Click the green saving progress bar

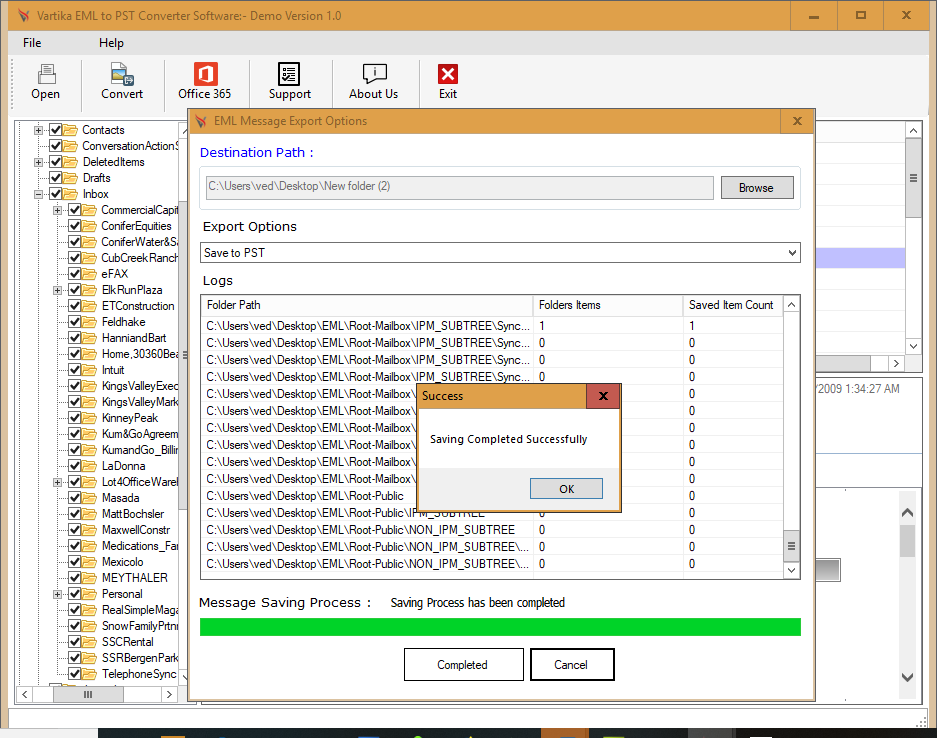coord(500,627)
